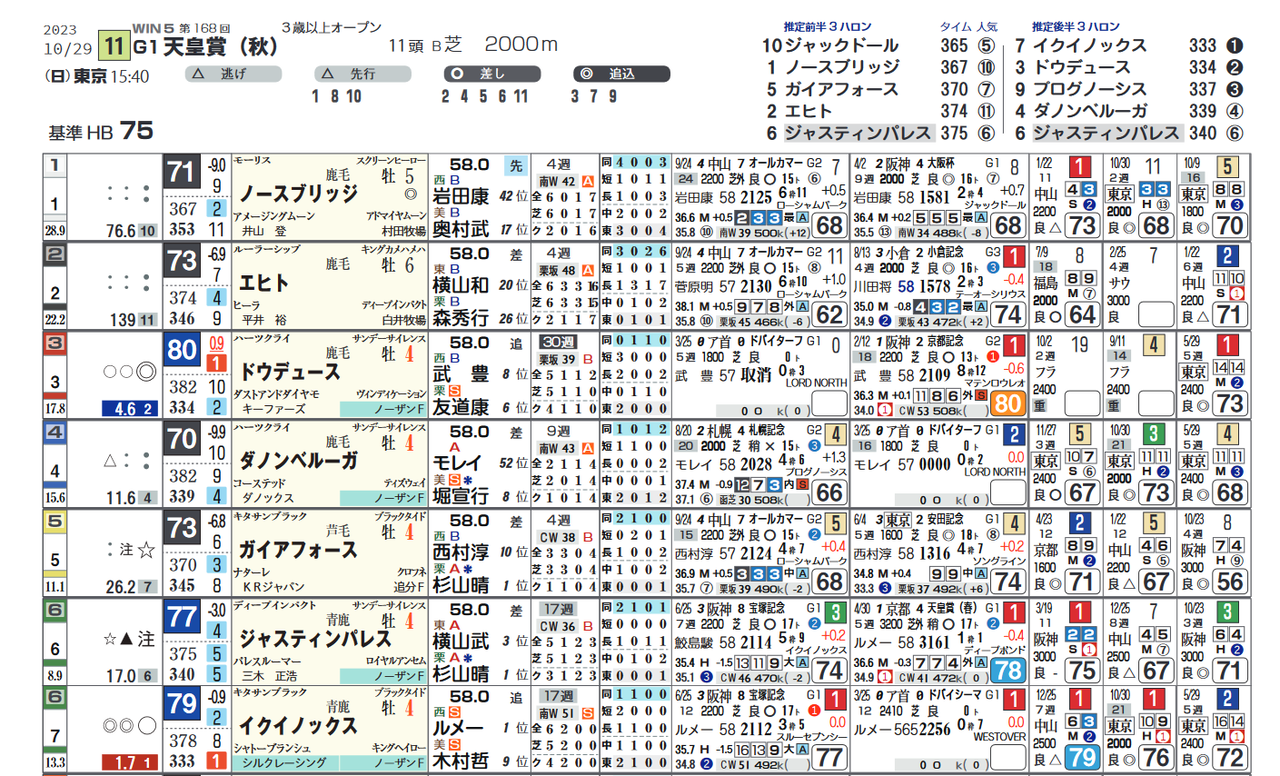Image resolution: width=1280 pixels, height=776 pixels.
Task: Click the green race number 11 badge
Action: point(115,46)
